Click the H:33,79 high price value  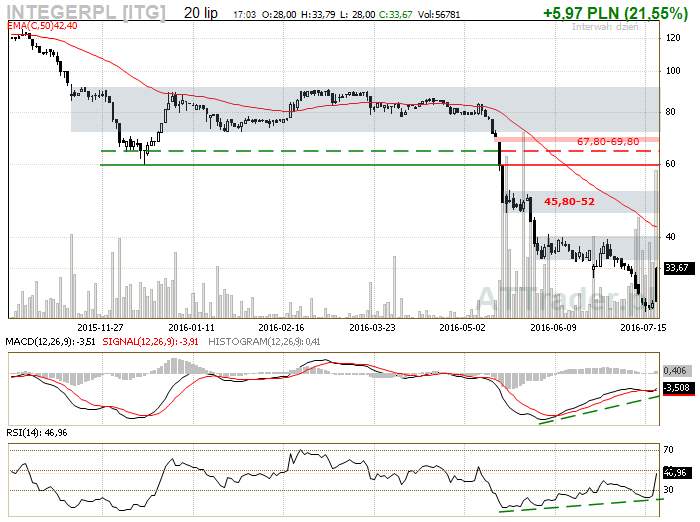coord(318,15)
